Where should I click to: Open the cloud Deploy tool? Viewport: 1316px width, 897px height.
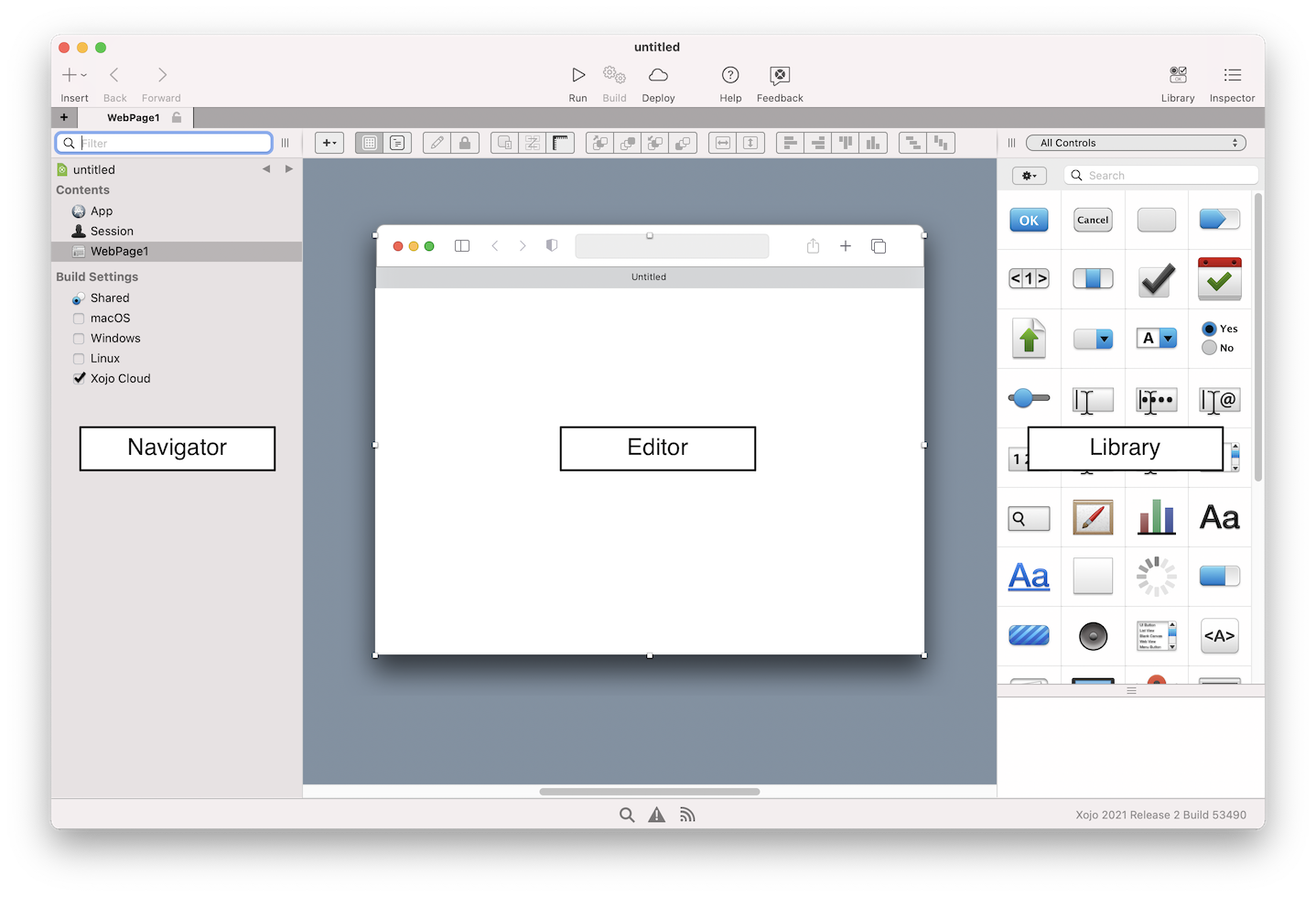pos(658,81)
